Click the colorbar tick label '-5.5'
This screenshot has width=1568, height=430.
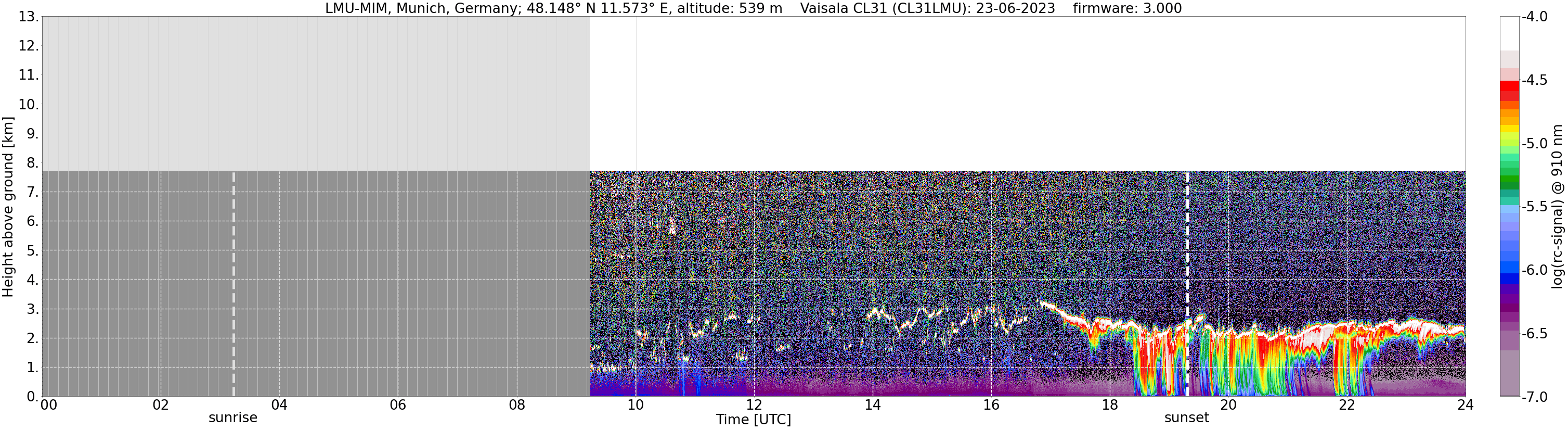1535,207
